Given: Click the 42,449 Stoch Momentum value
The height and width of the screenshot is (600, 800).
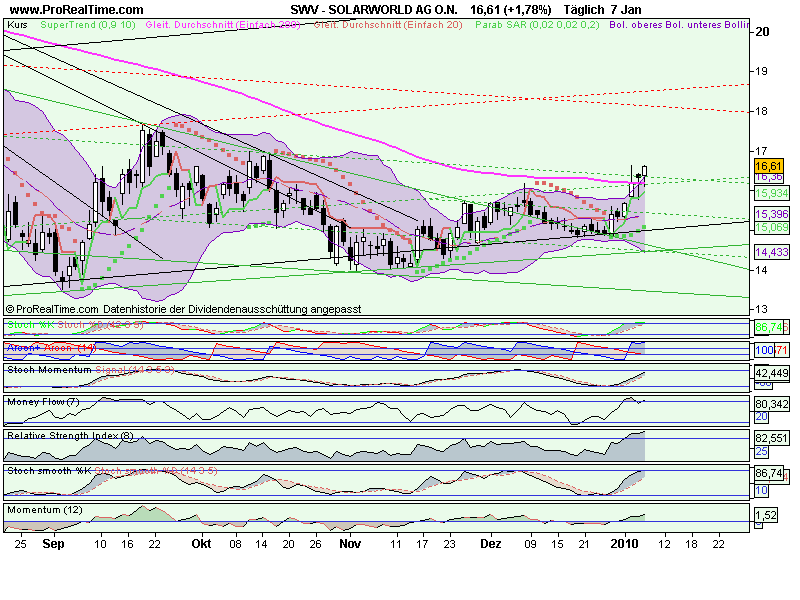Looking at the screenshot, I should pyautogui.click(x=771, y=373).
